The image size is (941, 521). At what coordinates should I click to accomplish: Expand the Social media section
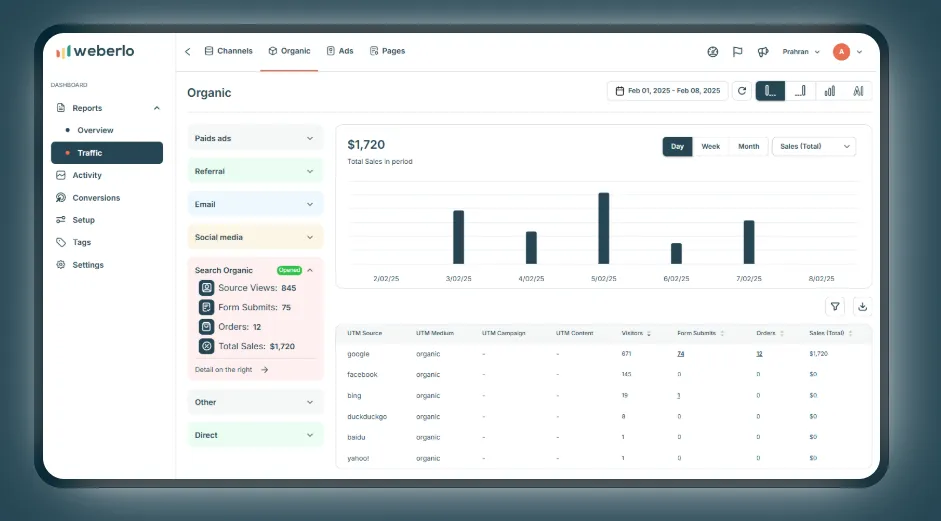pos(256,237)
